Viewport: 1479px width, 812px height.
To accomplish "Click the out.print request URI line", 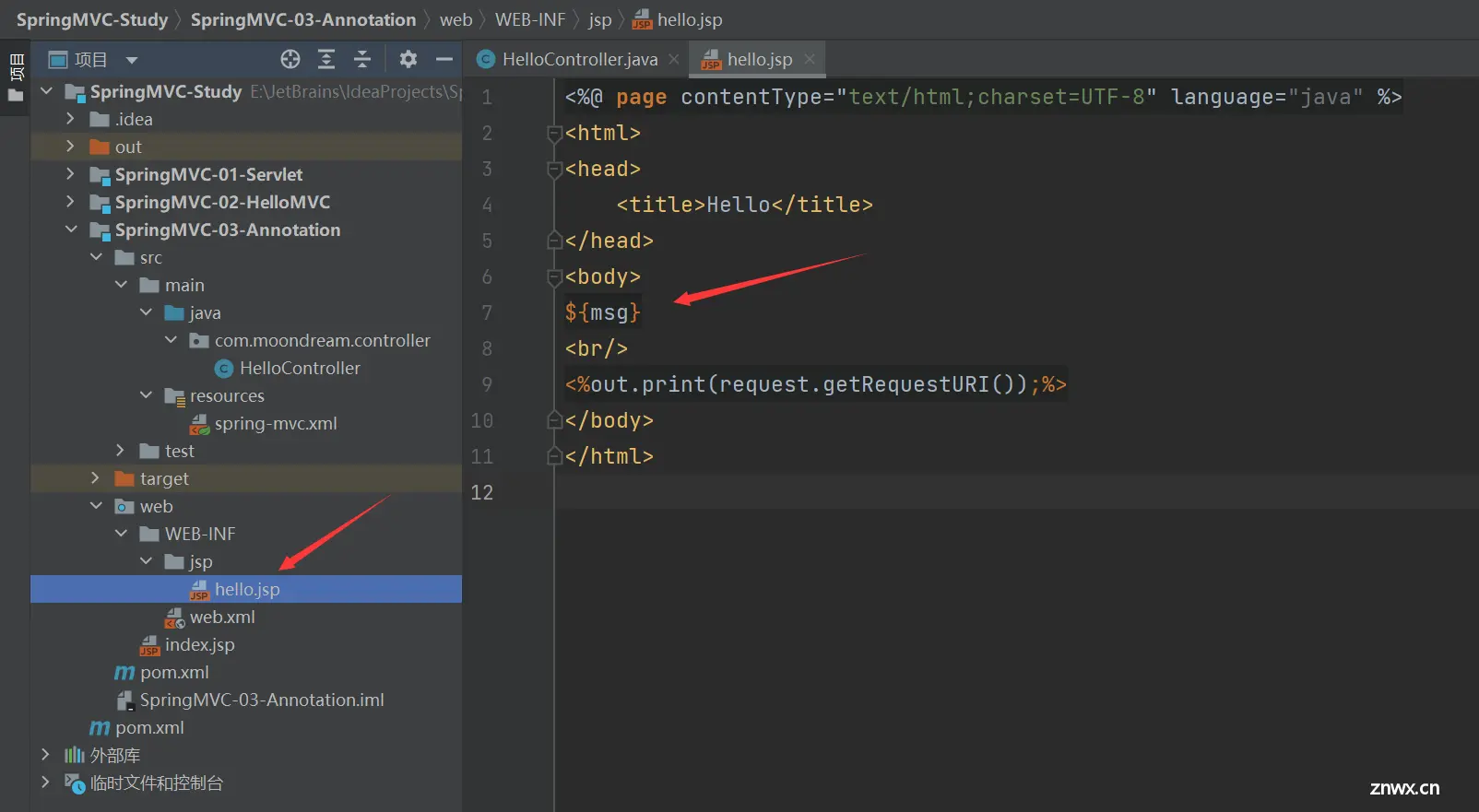I will coord(815,384).
